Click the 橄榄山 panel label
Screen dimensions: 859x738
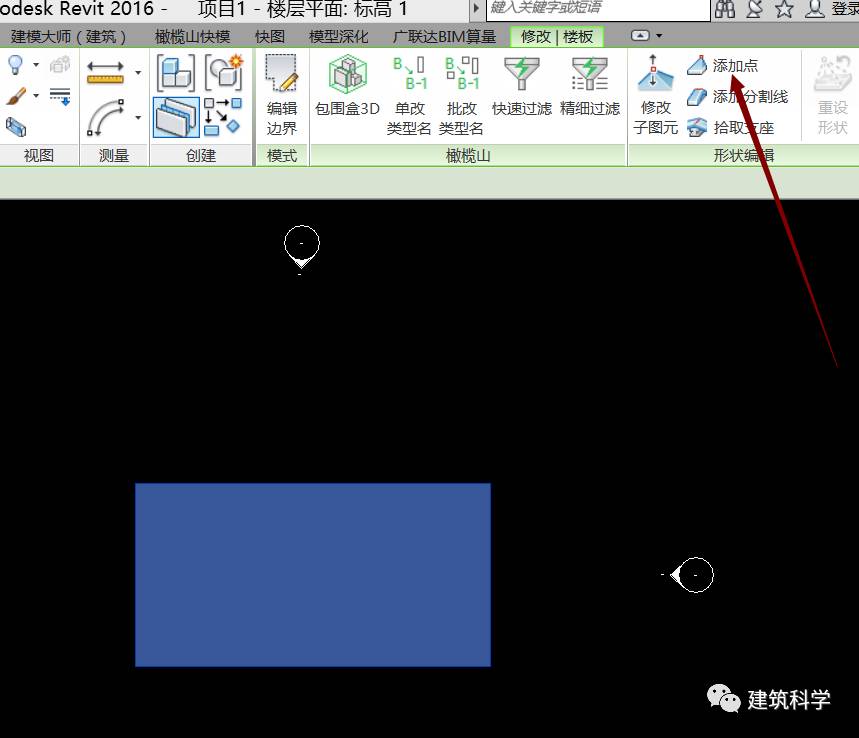coord(468,156)
